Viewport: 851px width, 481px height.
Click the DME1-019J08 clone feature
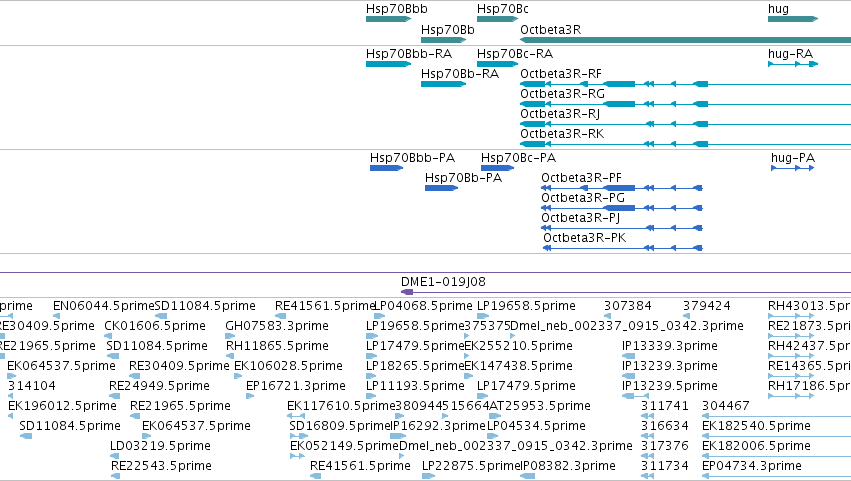click(625, 293)
